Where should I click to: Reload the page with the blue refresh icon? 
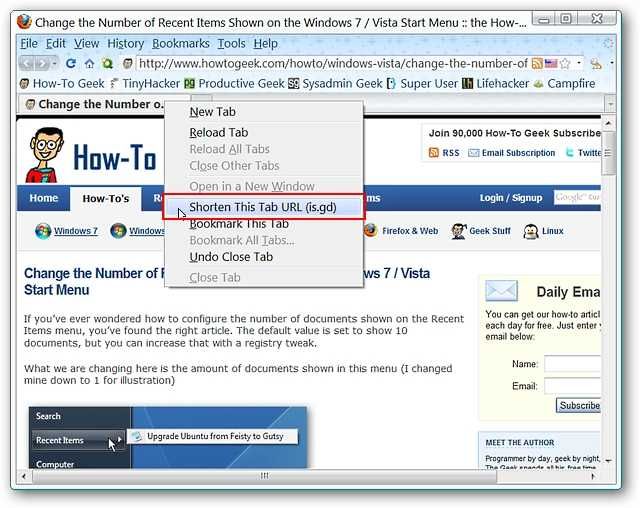(71, 64)
